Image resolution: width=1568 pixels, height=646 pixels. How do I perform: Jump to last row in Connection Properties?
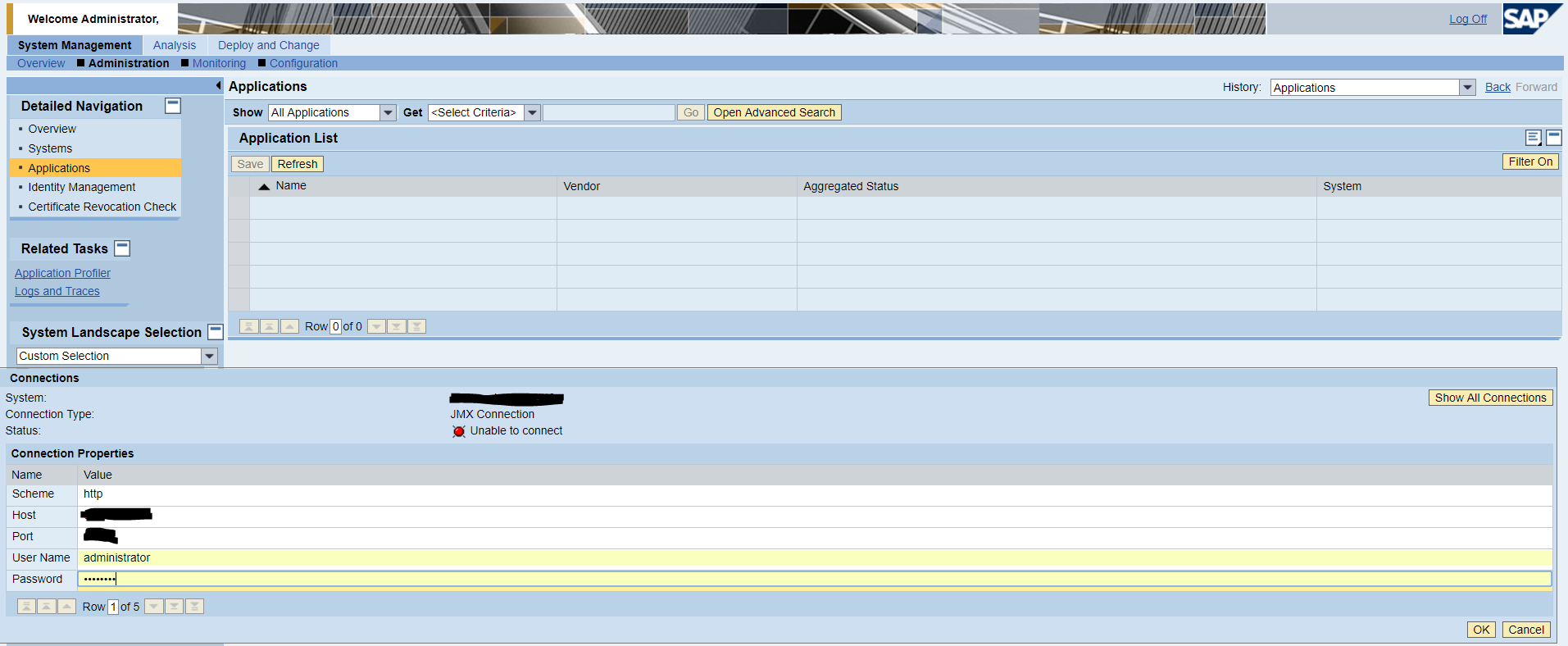coord(194,607)
